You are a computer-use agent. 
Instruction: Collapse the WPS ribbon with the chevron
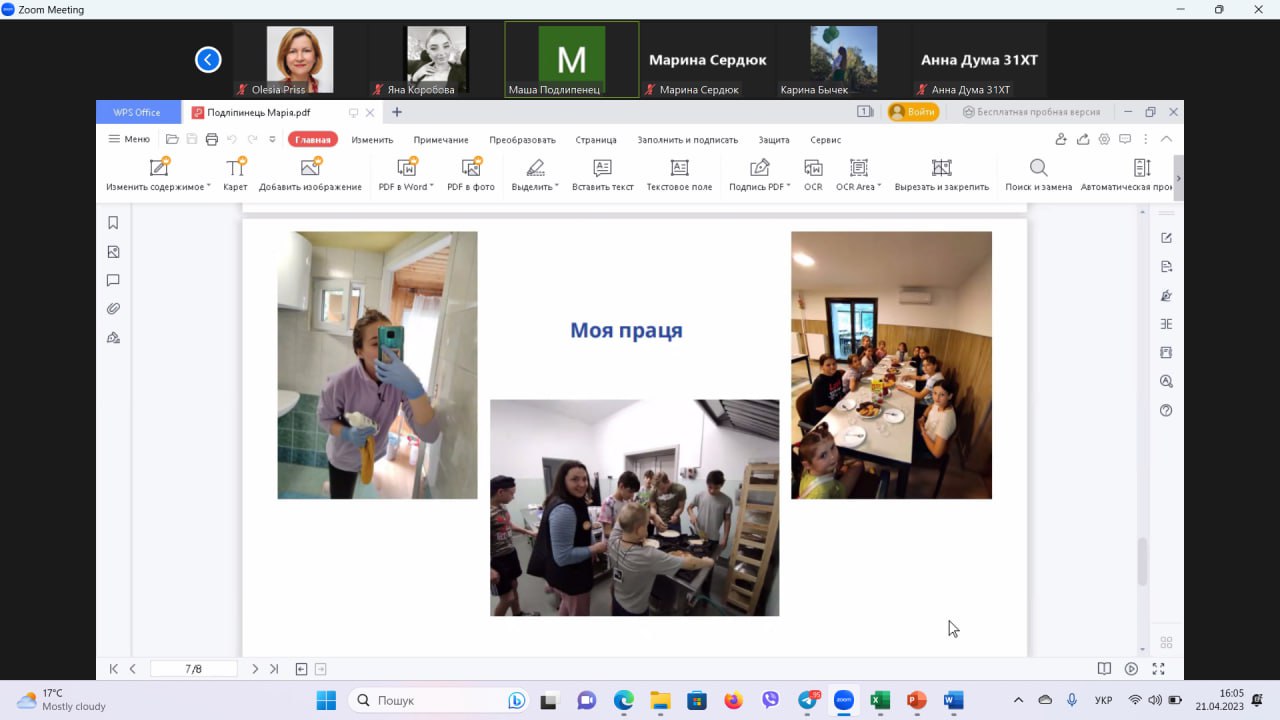click(1166, 139)
